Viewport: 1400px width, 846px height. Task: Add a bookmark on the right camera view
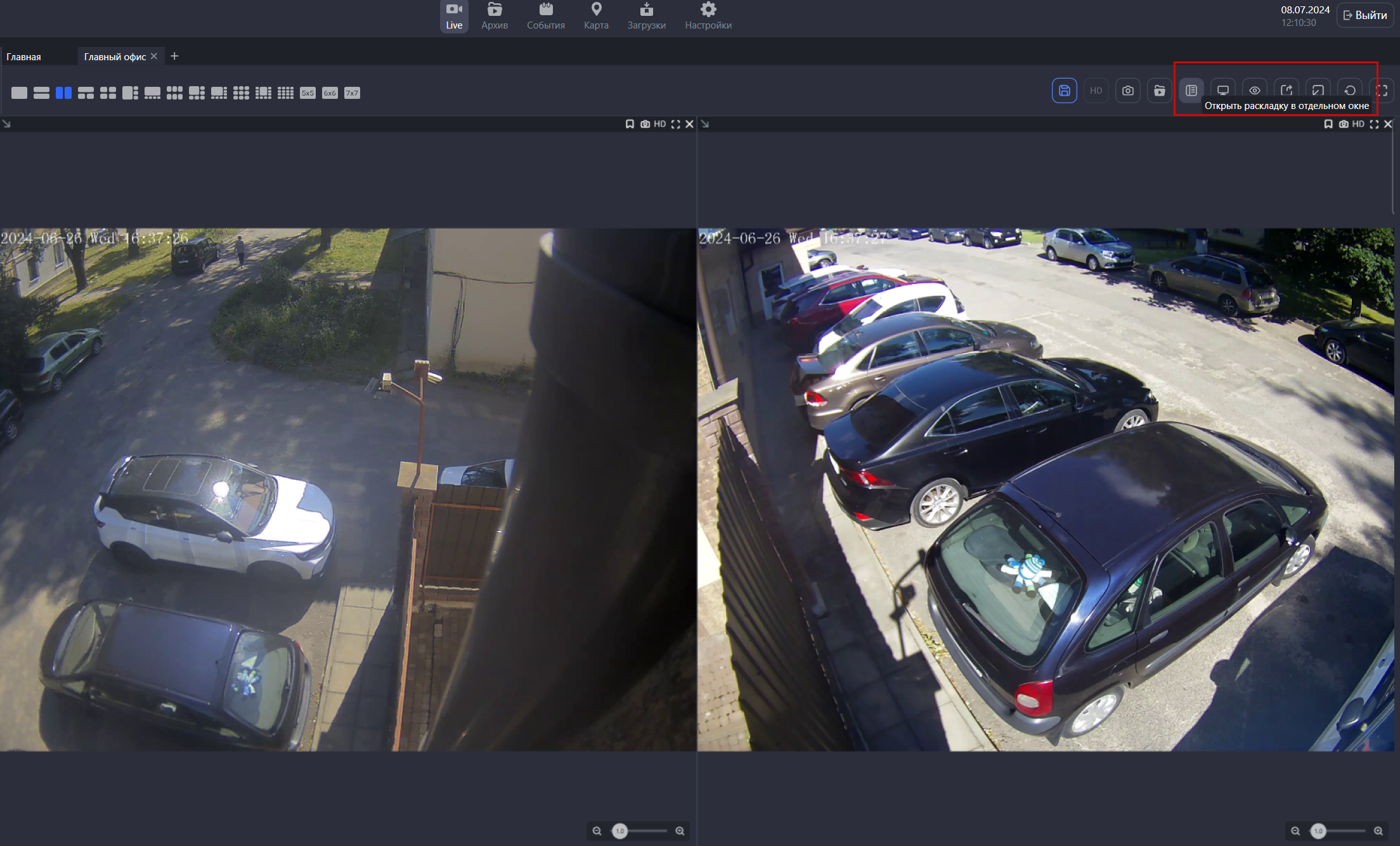click(x=1328, y=124)
